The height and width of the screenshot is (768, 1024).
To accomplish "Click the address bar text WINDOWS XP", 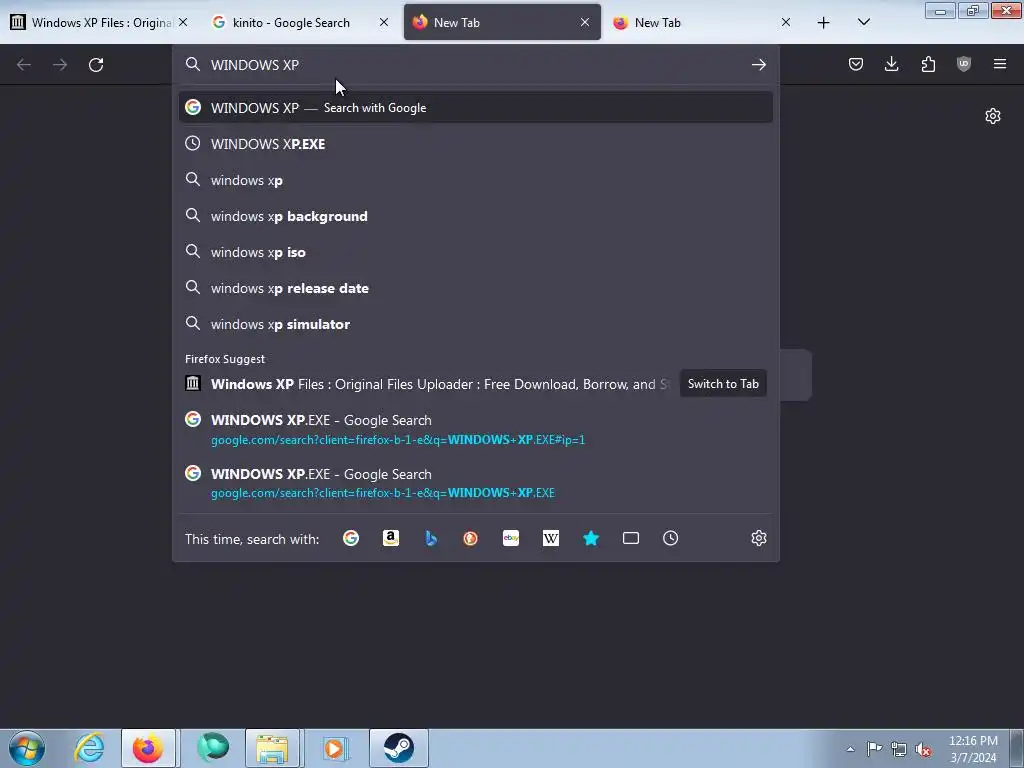I will [x=255, y=65].
